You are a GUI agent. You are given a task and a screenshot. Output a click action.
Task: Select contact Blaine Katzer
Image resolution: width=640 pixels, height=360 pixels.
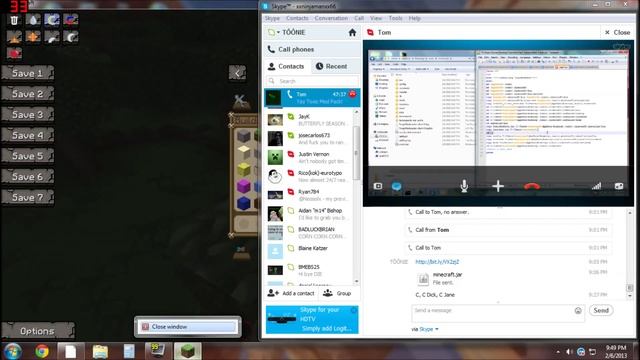(x=309, y=251)
